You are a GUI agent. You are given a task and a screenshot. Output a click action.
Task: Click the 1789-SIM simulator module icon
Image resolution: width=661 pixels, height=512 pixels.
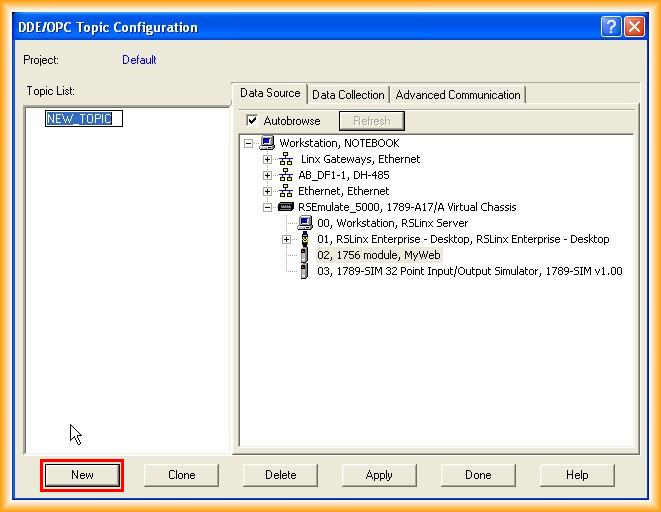pos(305,271)
